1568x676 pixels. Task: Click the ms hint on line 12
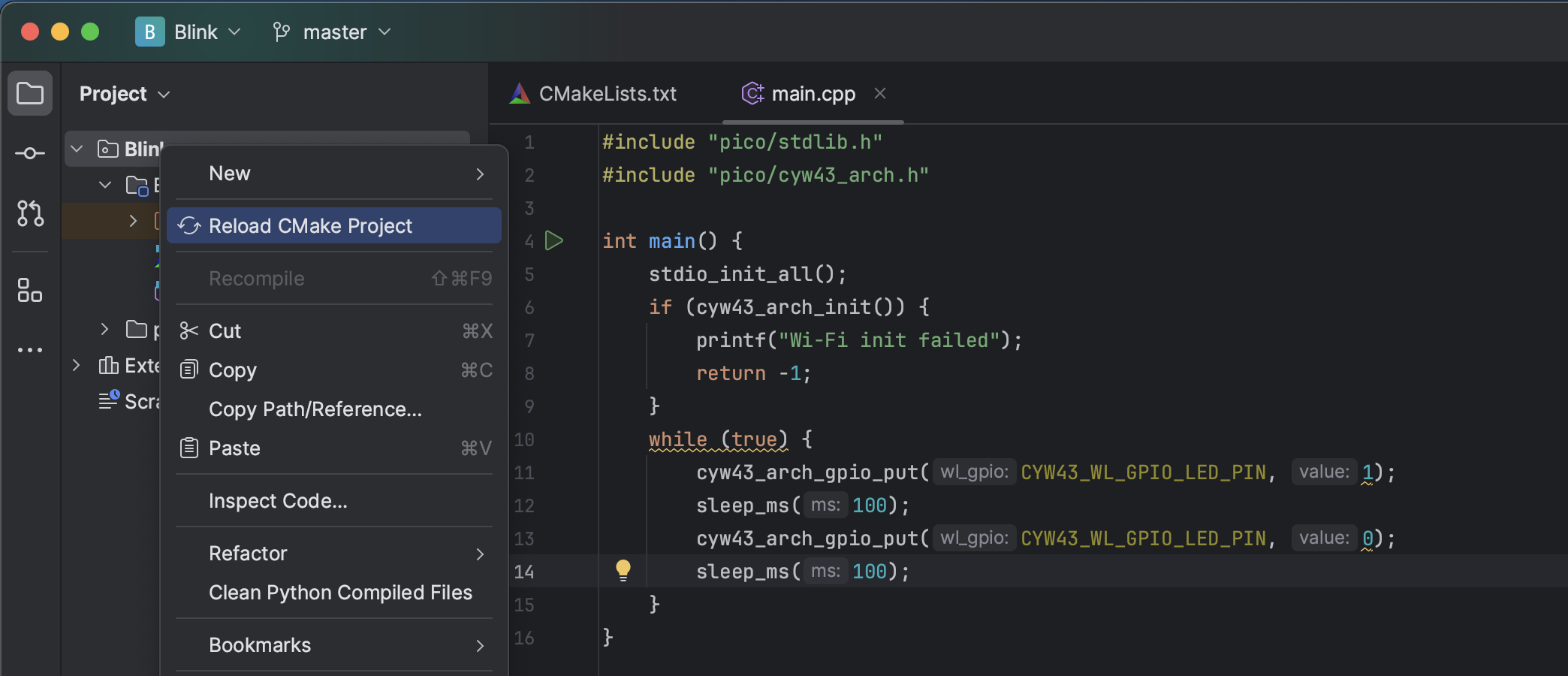825,505
